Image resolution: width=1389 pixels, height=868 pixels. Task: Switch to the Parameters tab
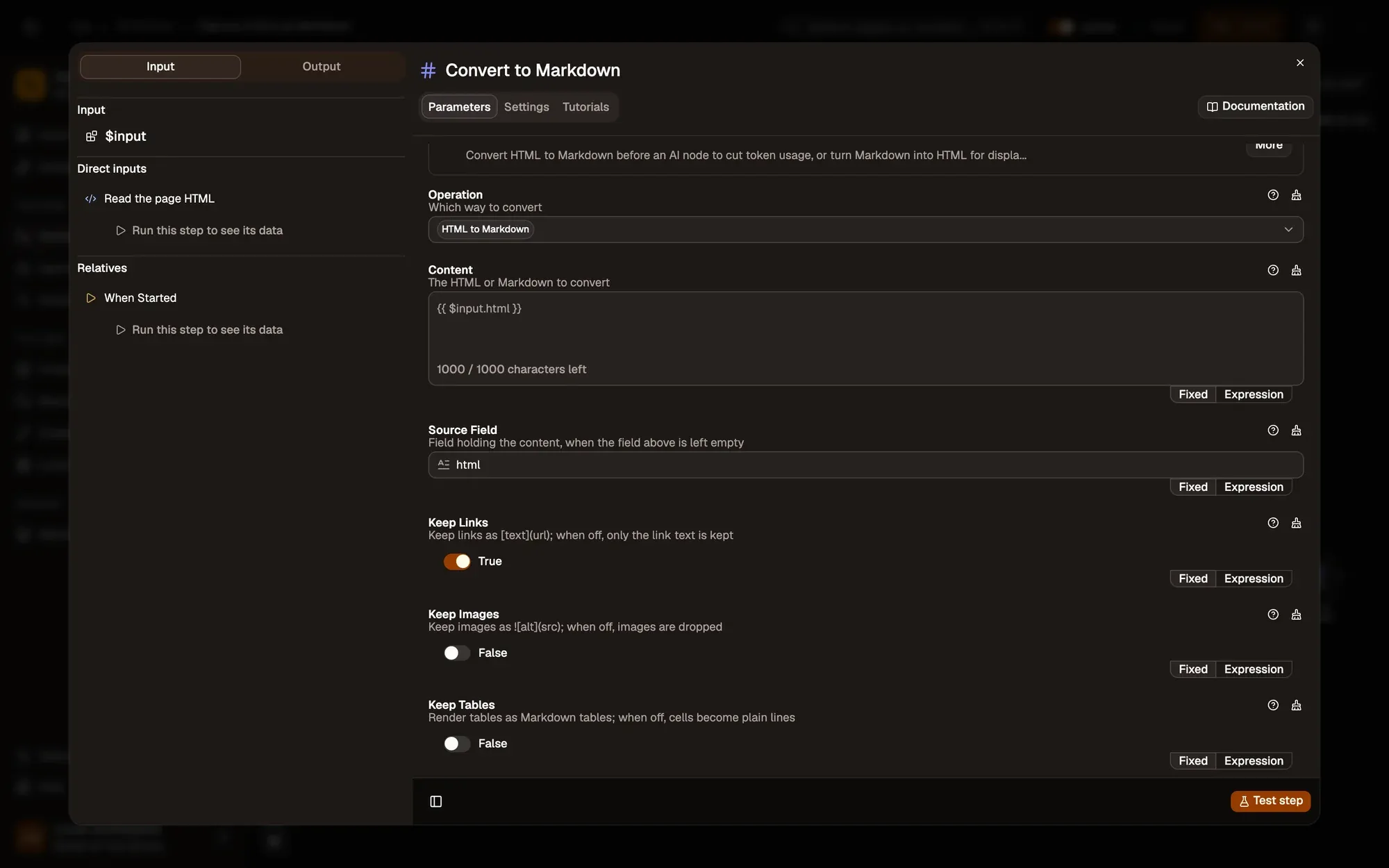[x=459, y=107]
